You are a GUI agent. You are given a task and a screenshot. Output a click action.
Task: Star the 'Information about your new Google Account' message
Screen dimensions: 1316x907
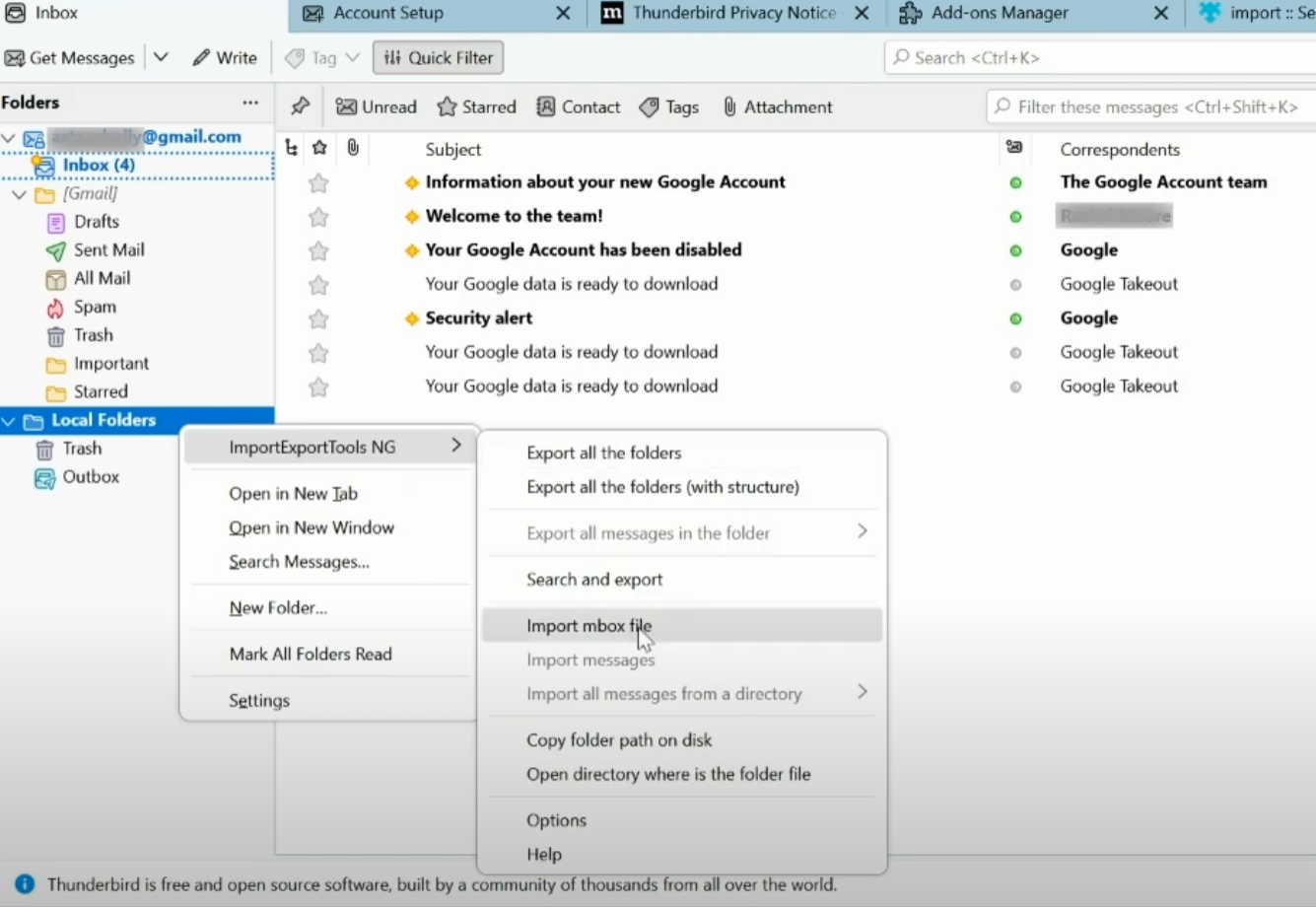point(318,182)
